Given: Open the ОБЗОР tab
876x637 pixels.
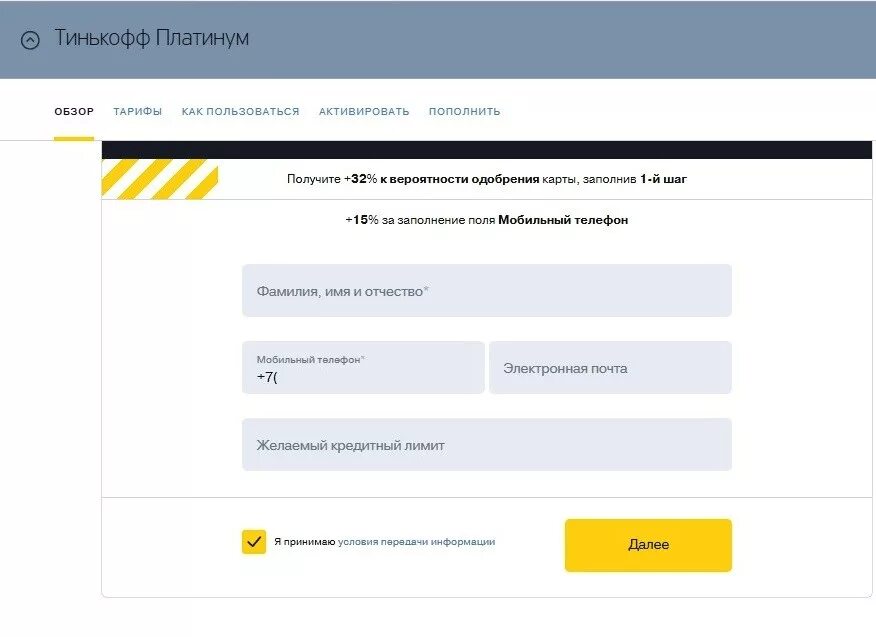Looking at the screenshot, I should click(x=74, y=111).
